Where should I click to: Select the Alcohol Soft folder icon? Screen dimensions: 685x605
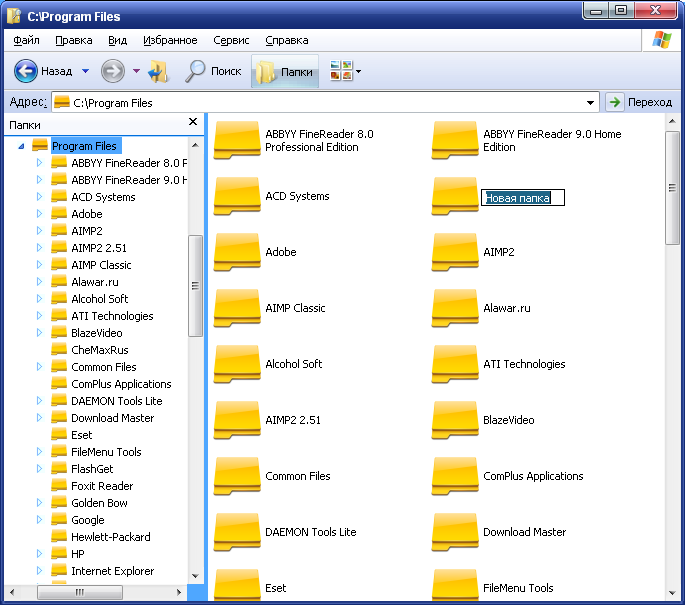237,365
